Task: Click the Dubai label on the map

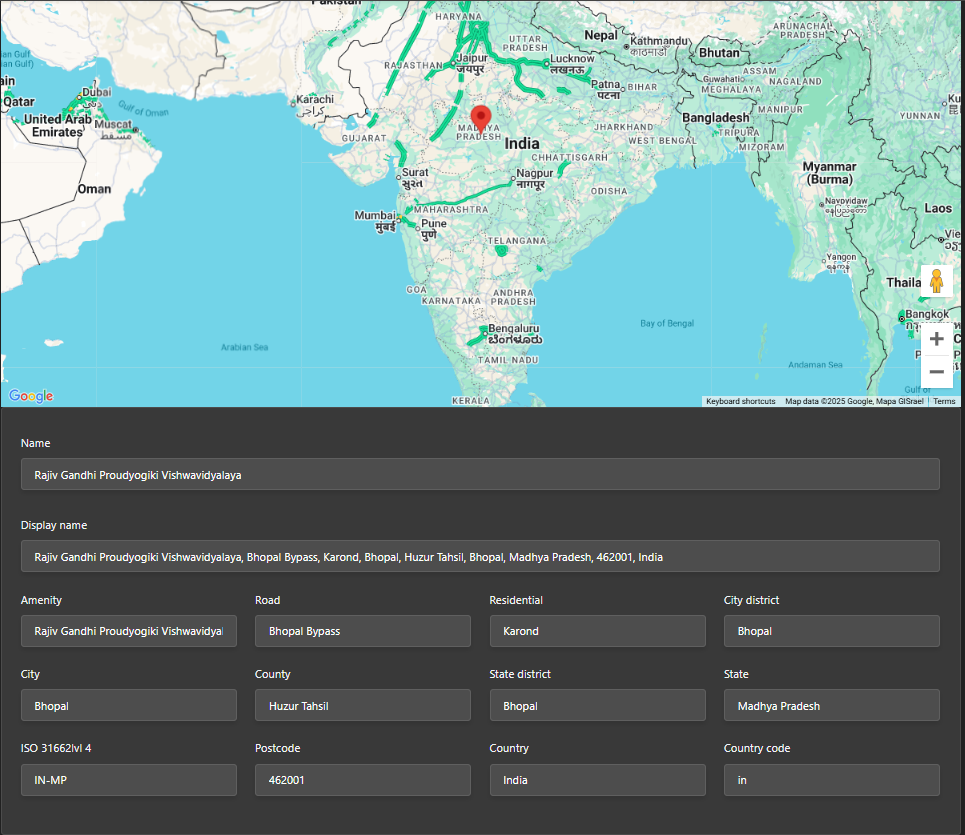Action: pos(97,92)
